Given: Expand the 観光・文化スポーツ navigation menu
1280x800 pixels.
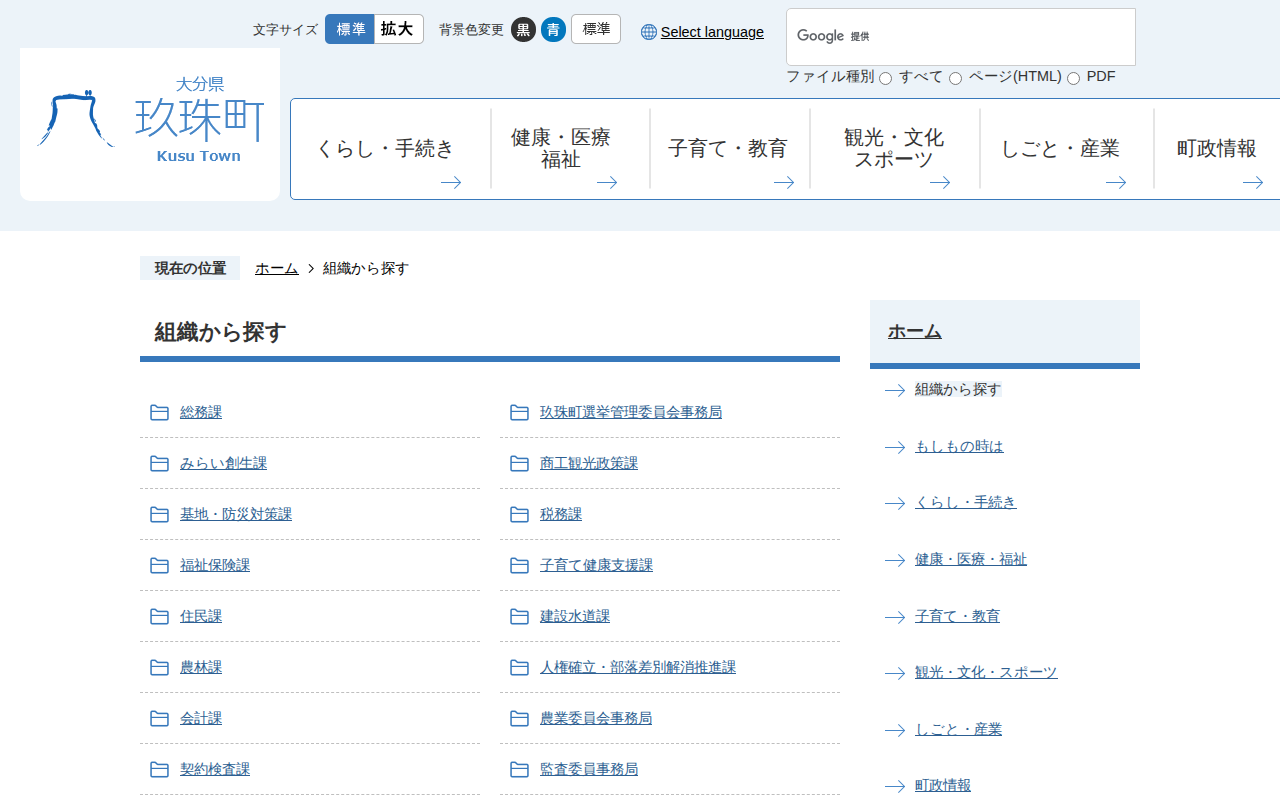Looking at the screenshot, I should [894, 149].
